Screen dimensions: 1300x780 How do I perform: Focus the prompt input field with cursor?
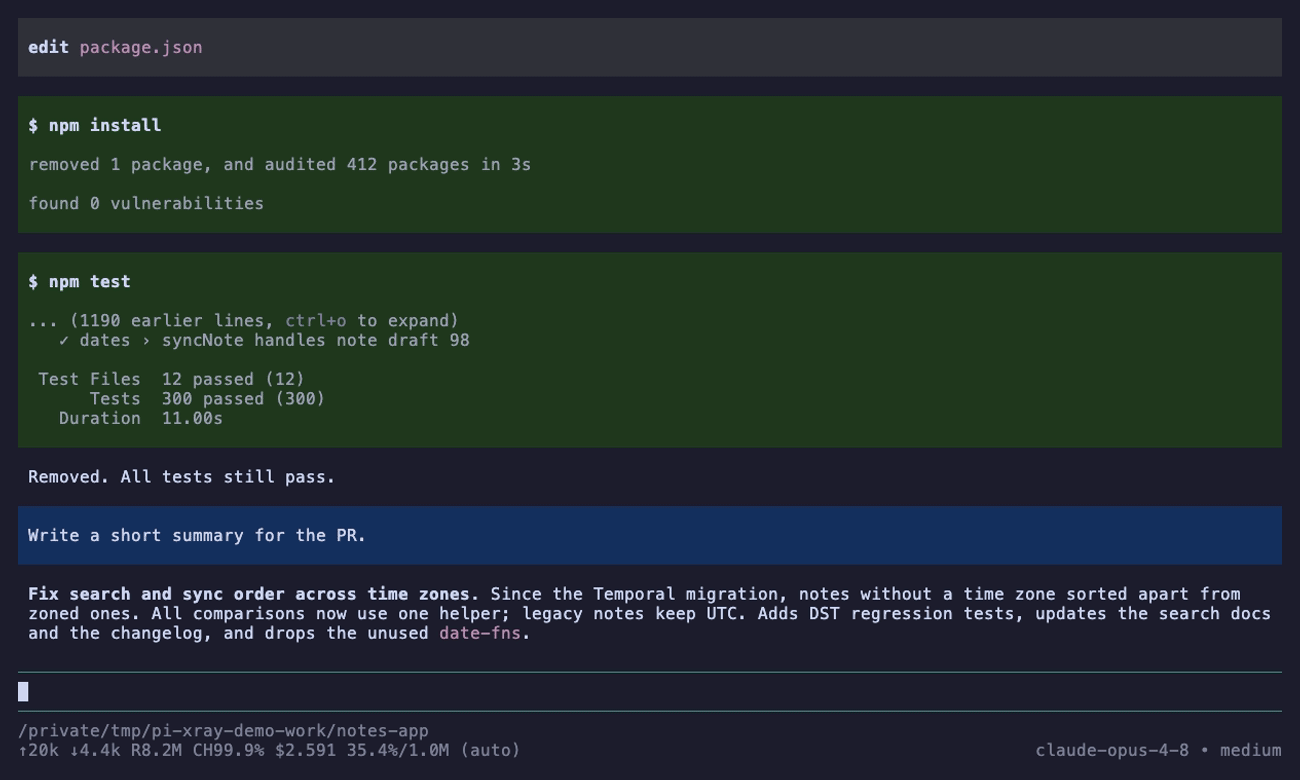pos(649,691)
